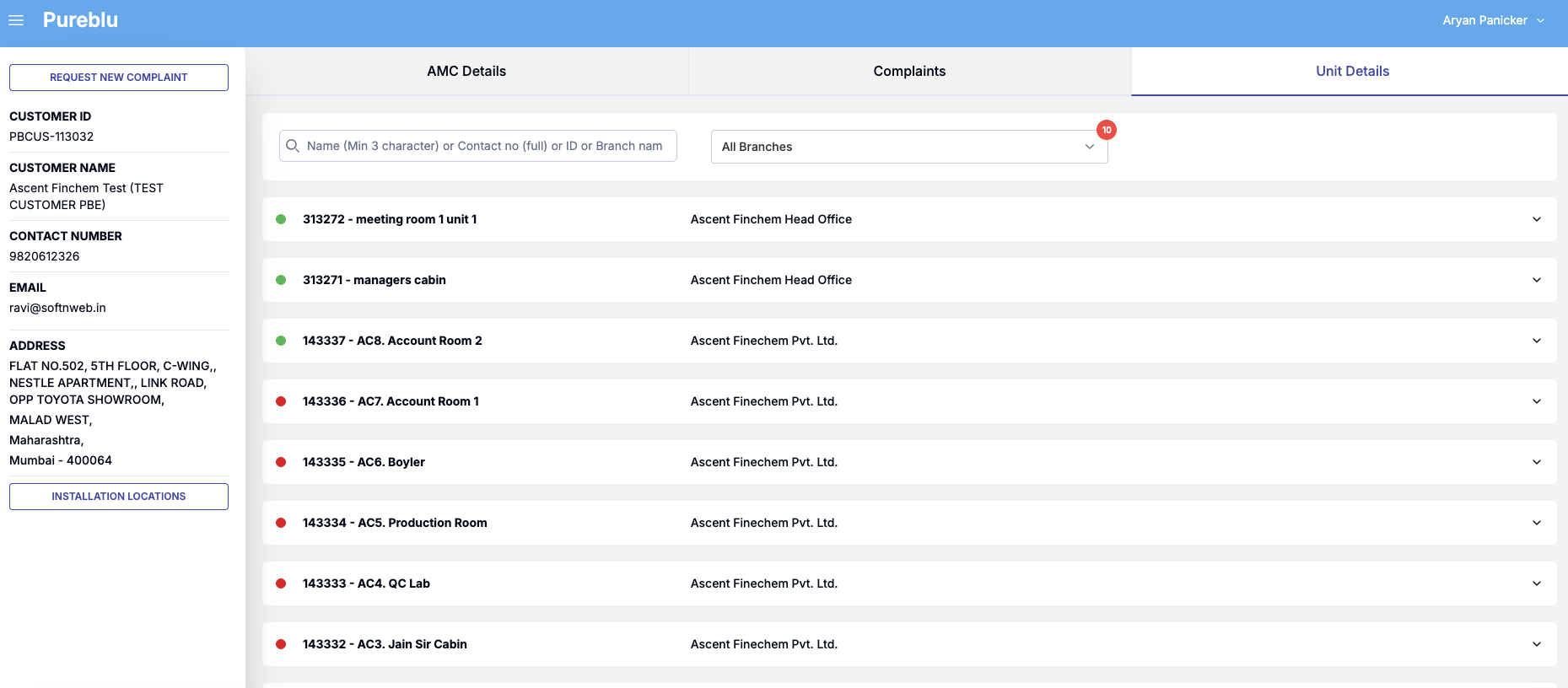Focus the name or contact search field
1568x688 pixels.
point(478,146)
